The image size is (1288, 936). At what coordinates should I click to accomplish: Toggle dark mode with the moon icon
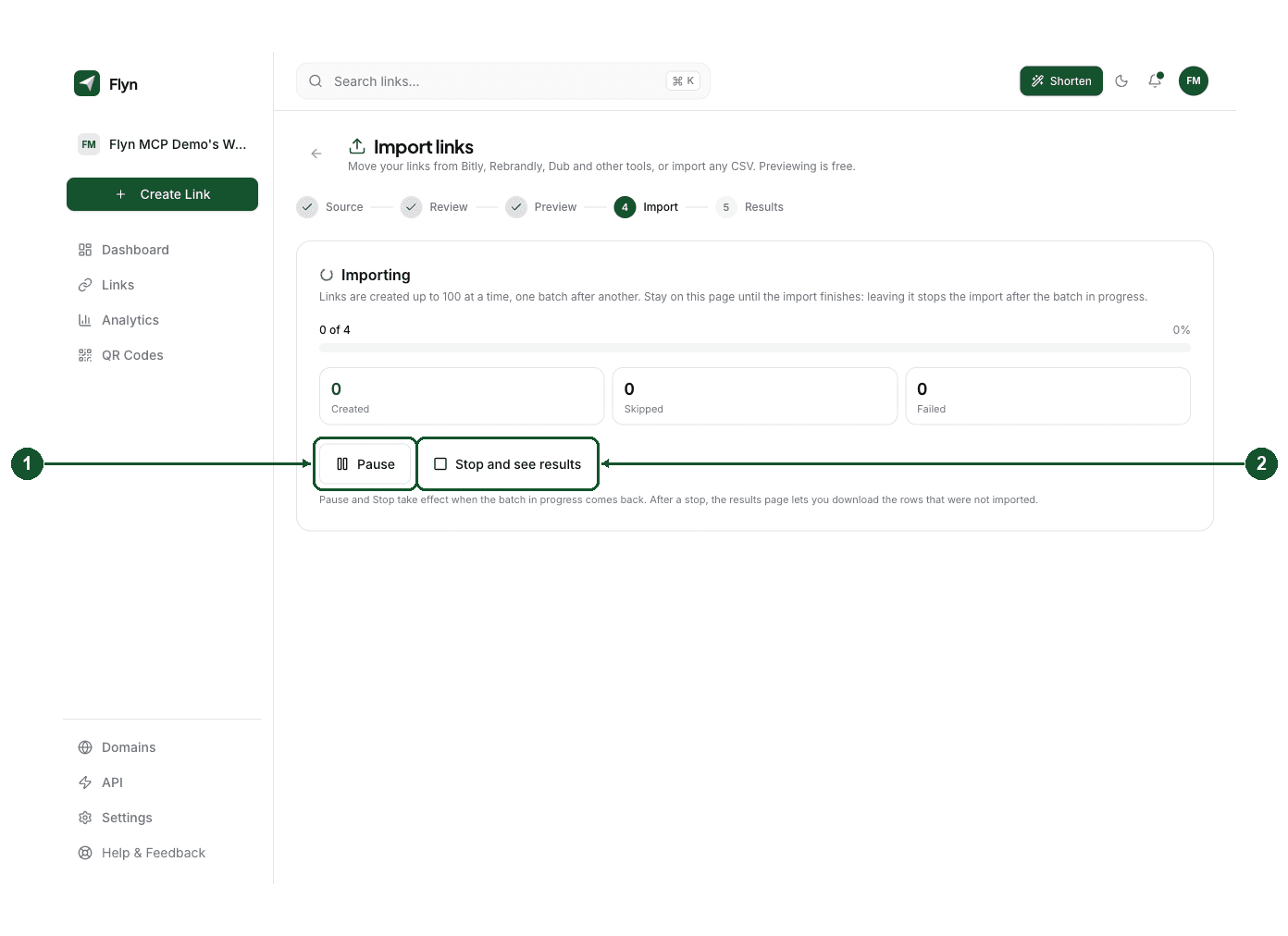[1121, 81]
